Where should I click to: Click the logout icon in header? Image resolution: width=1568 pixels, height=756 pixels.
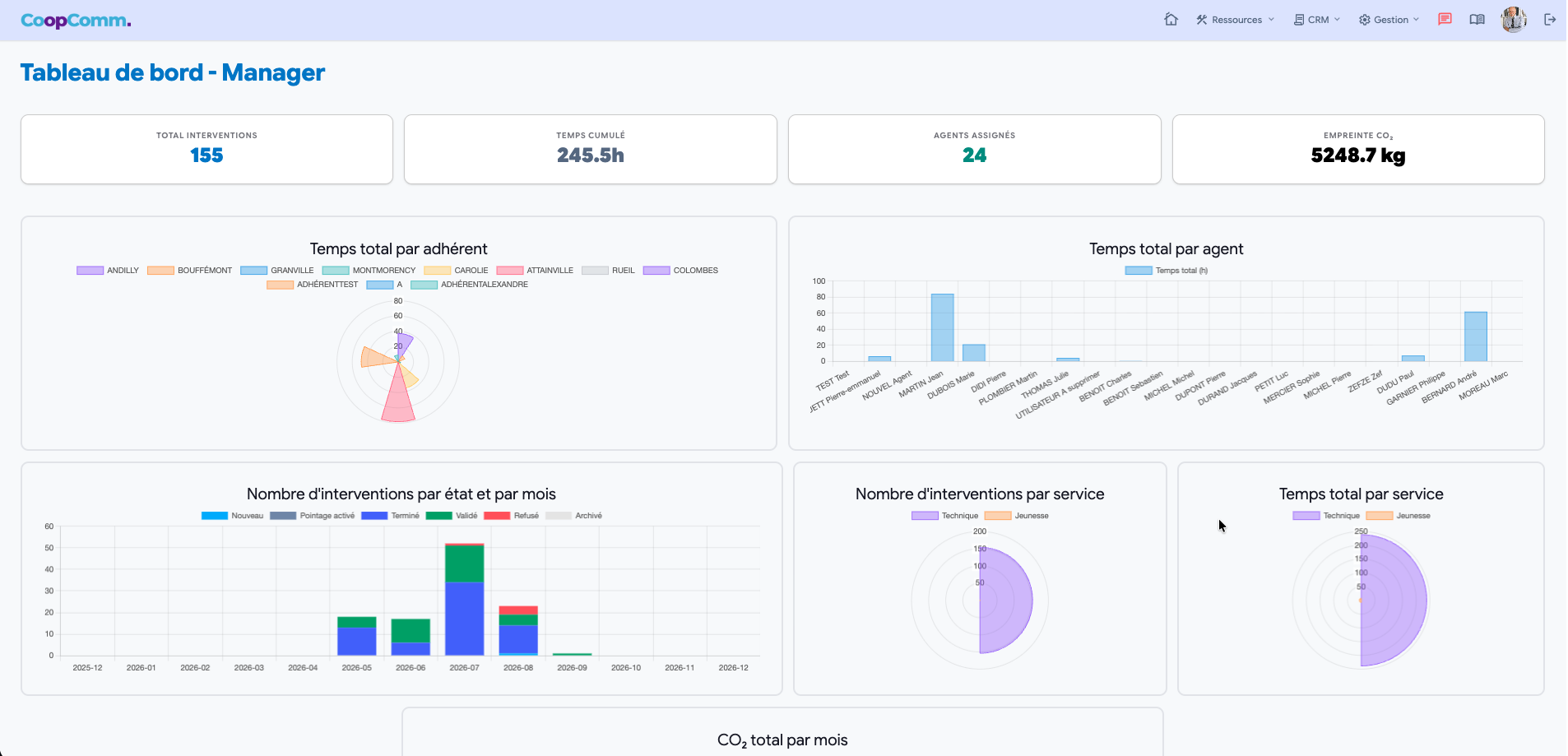coord(1550,20)
